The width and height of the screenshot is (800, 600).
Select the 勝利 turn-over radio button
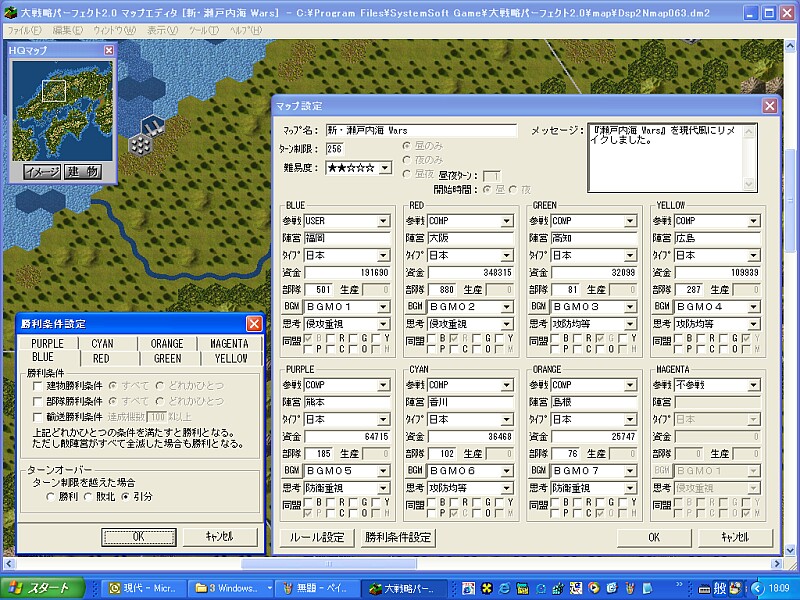(52, 496)
